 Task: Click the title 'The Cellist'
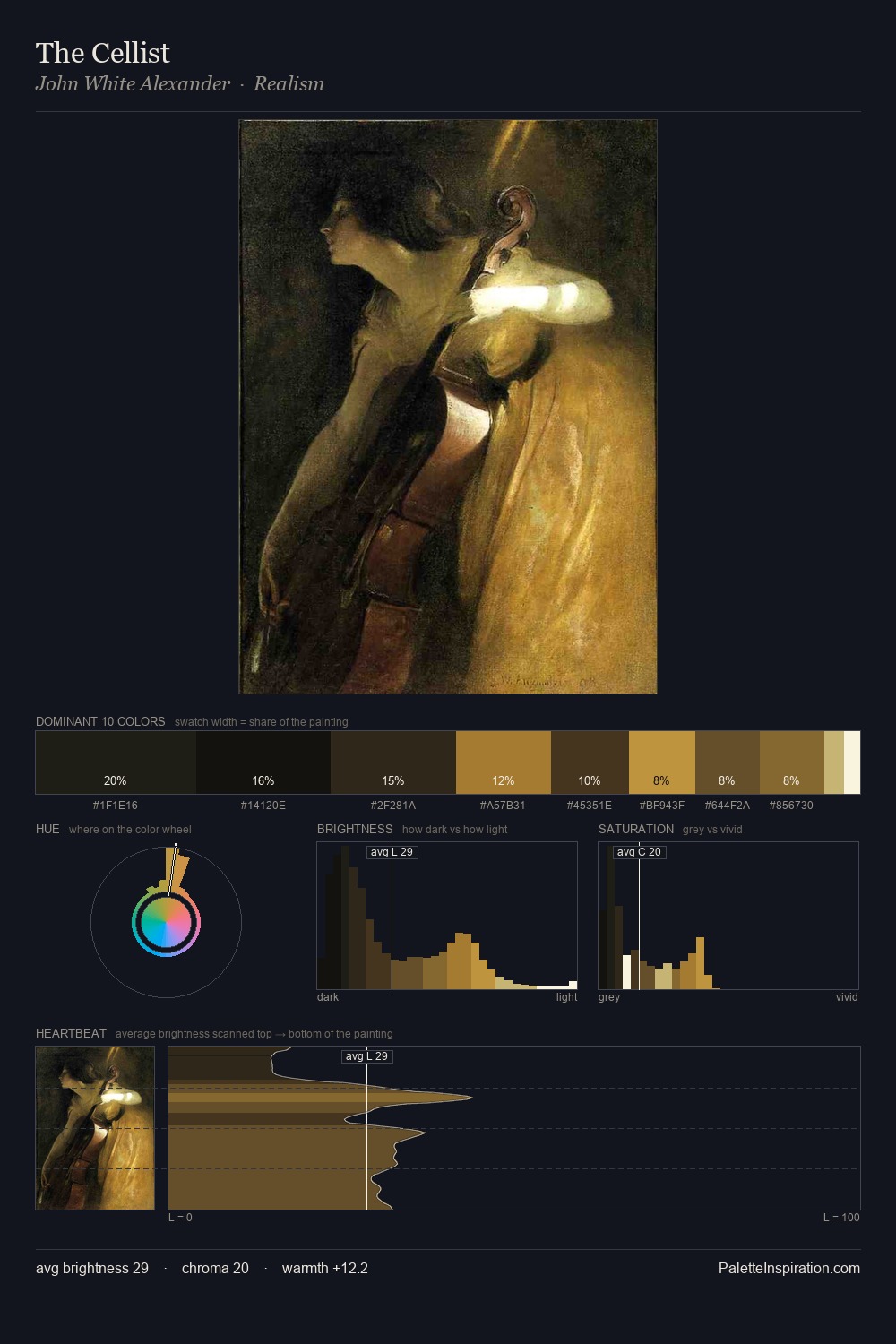[x=103, y=53]
